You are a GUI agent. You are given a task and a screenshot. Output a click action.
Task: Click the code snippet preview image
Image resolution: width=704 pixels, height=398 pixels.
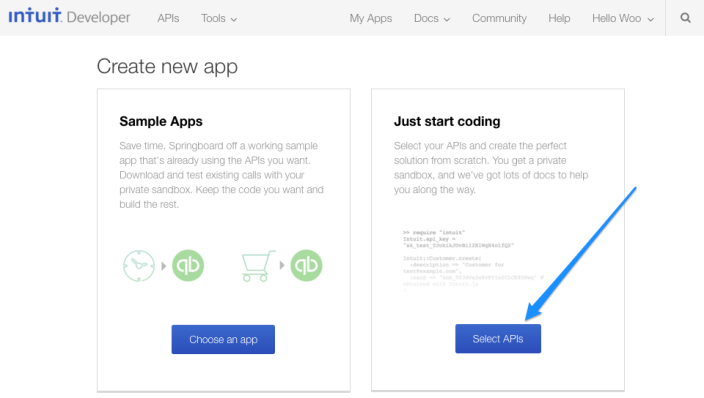pos(473,261)
